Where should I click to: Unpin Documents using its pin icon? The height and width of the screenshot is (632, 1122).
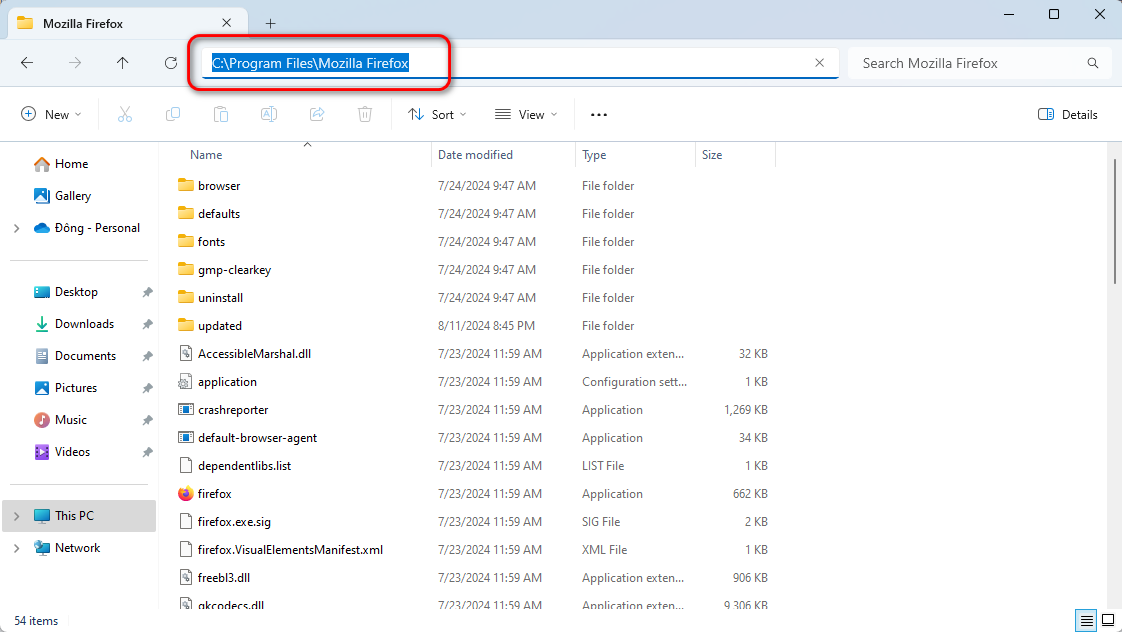(147, 356)
